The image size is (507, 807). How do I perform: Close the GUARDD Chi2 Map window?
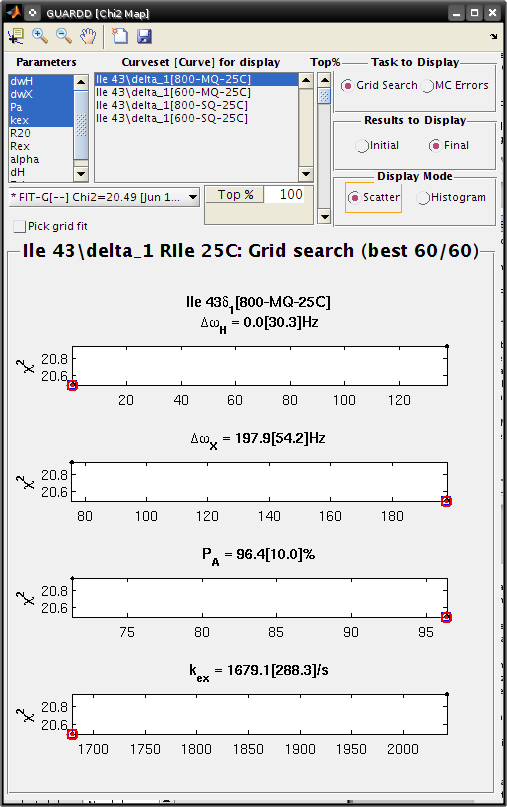[493, 13]
